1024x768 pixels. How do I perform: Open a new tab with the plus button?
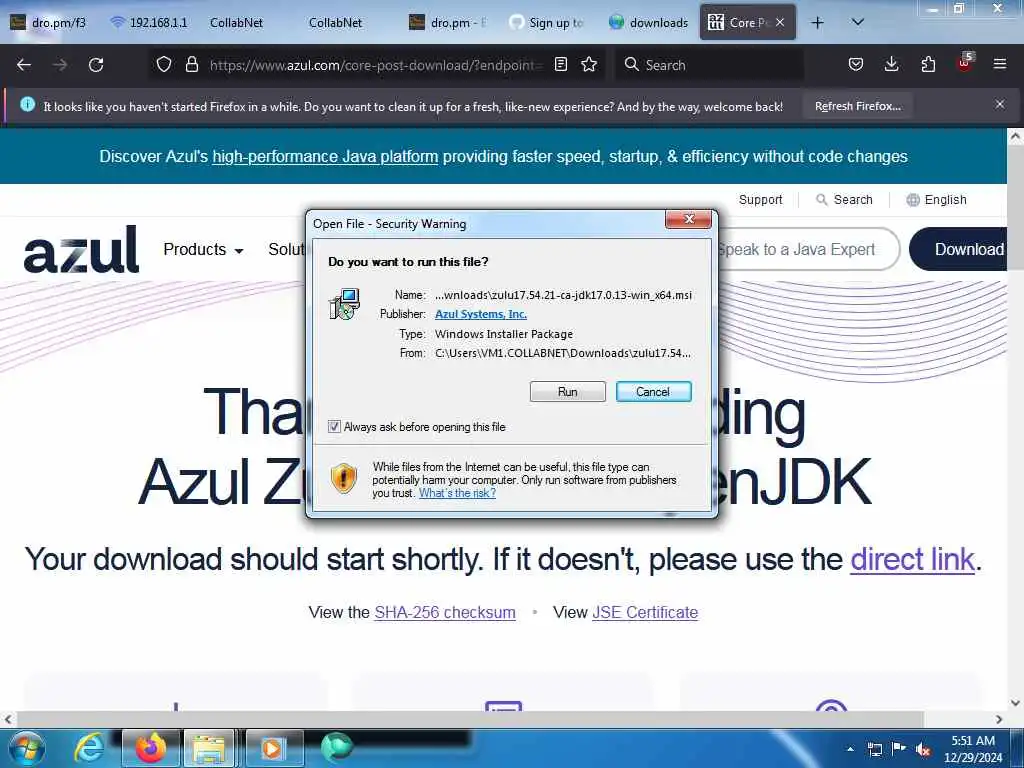pyautogui.click(x=817, y=23)
